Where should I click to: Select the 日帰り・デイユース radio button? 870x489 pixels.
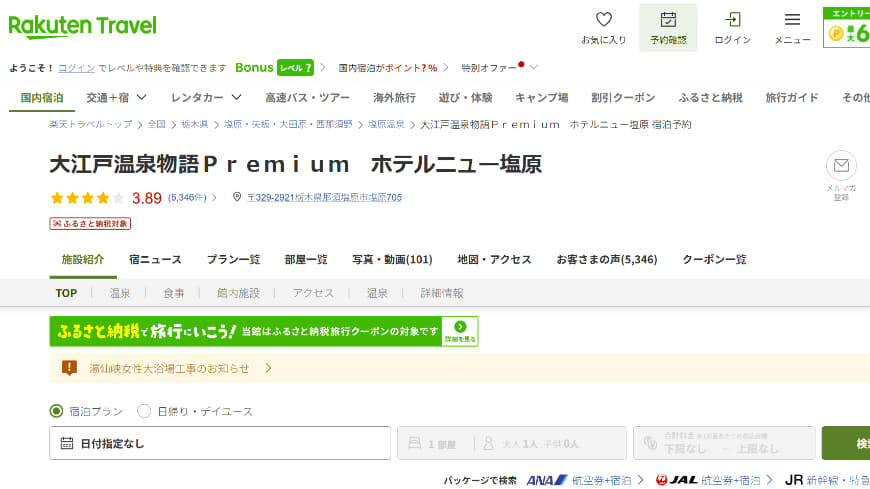click(x=144, y=411)
